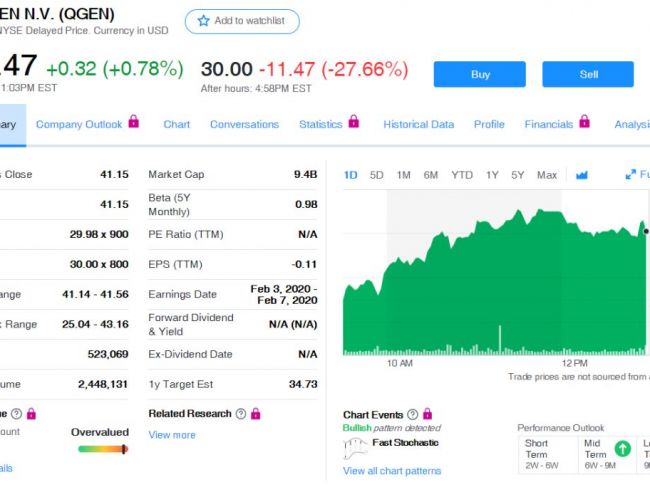
Task: Click Add to watchlist button
Action: pos(242,21)
